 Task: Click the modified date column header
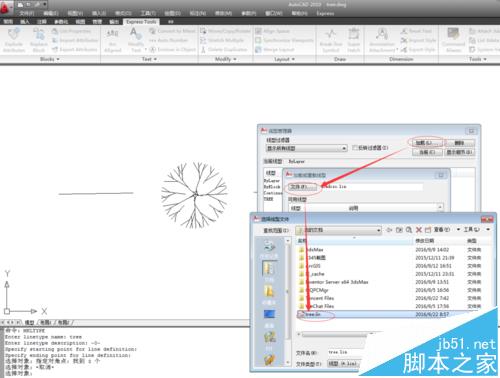click(x=424, y=241)
